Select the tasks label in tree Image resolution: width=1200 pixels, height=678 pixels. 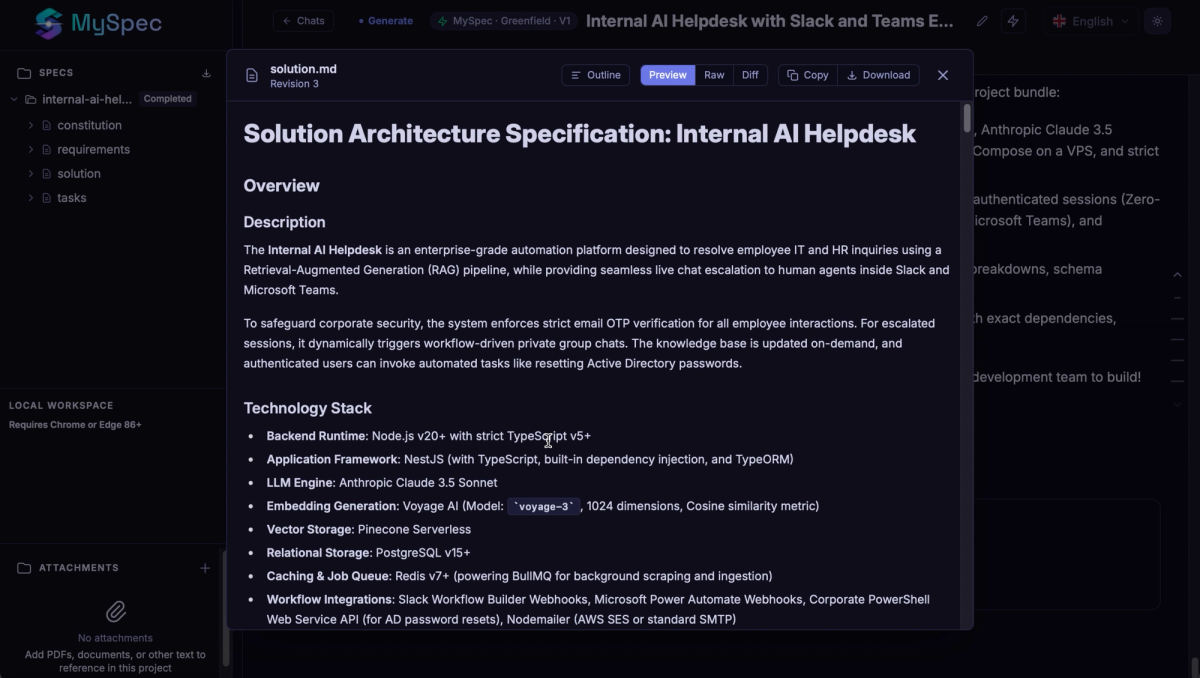[x=72, y=198]
